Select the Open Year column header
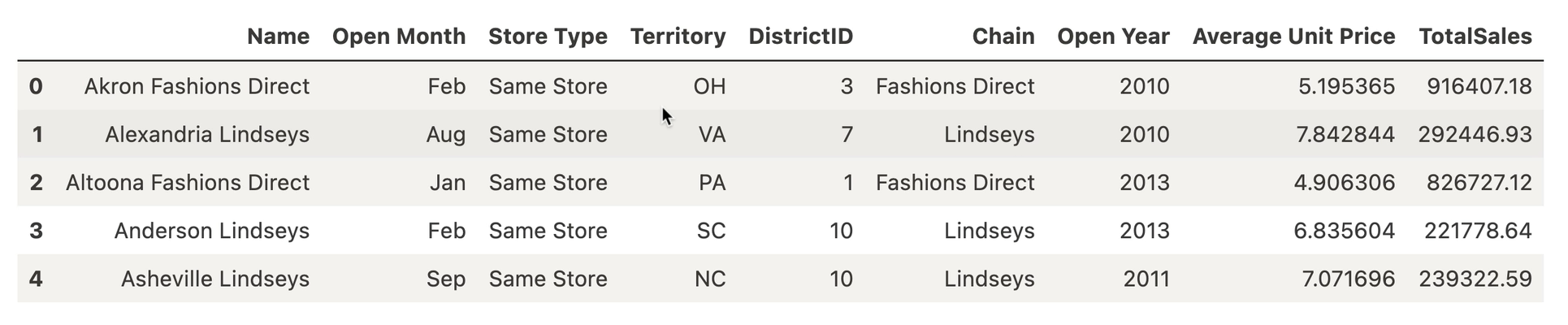The image size is (1568, 325). point(1113,37)
